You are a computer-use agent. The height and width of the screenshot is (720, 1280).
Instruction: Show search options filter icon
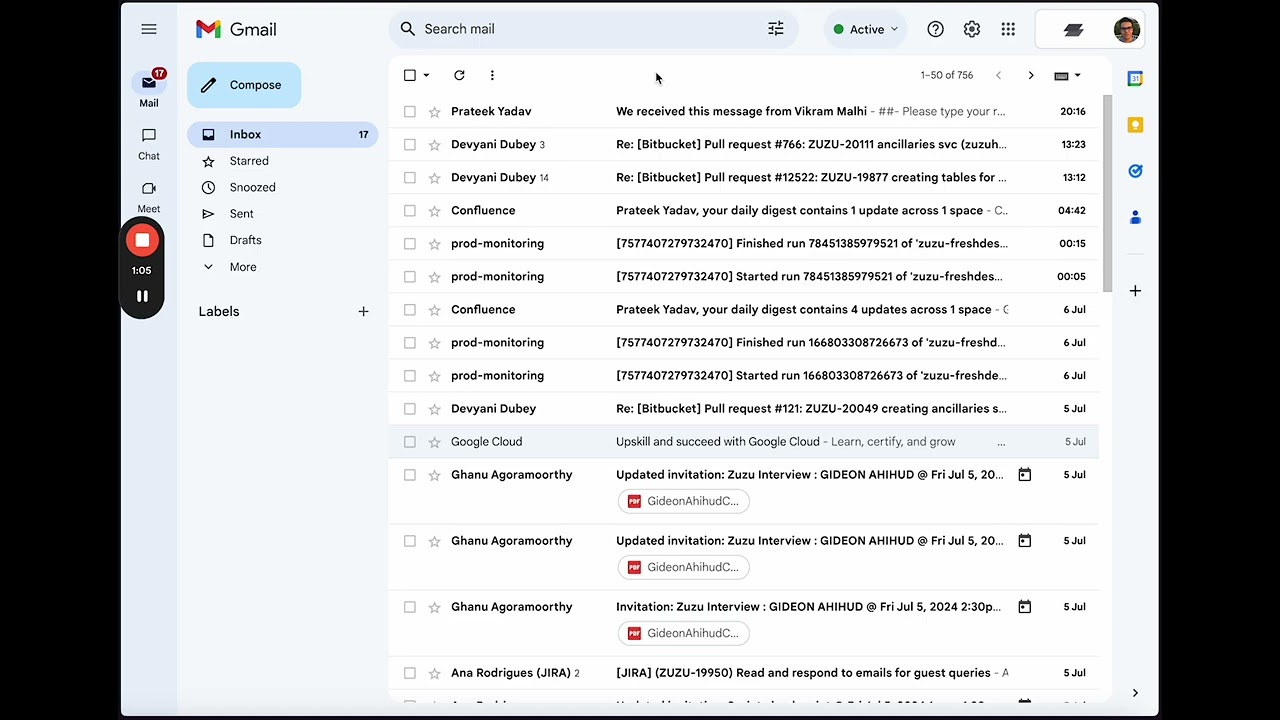pyautogui.click(x=776, y=29)
